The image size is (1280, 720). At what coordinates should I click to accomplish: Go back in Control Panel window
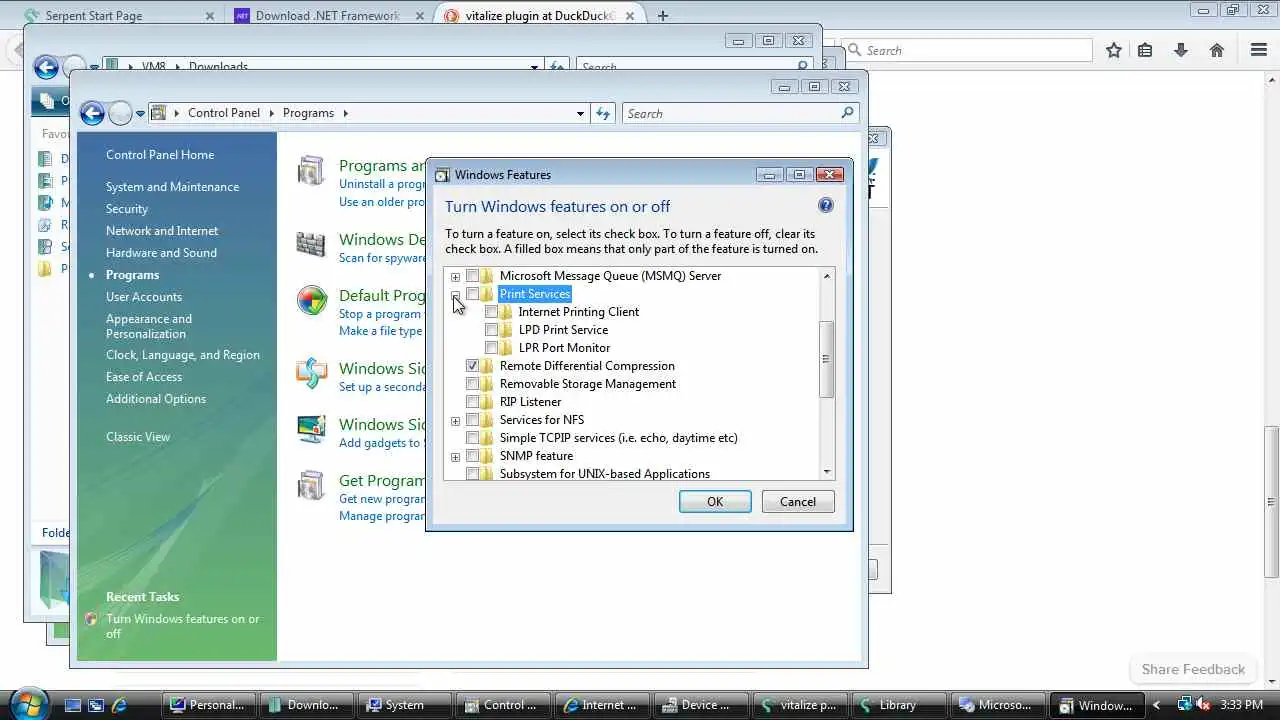coord(92,113)
